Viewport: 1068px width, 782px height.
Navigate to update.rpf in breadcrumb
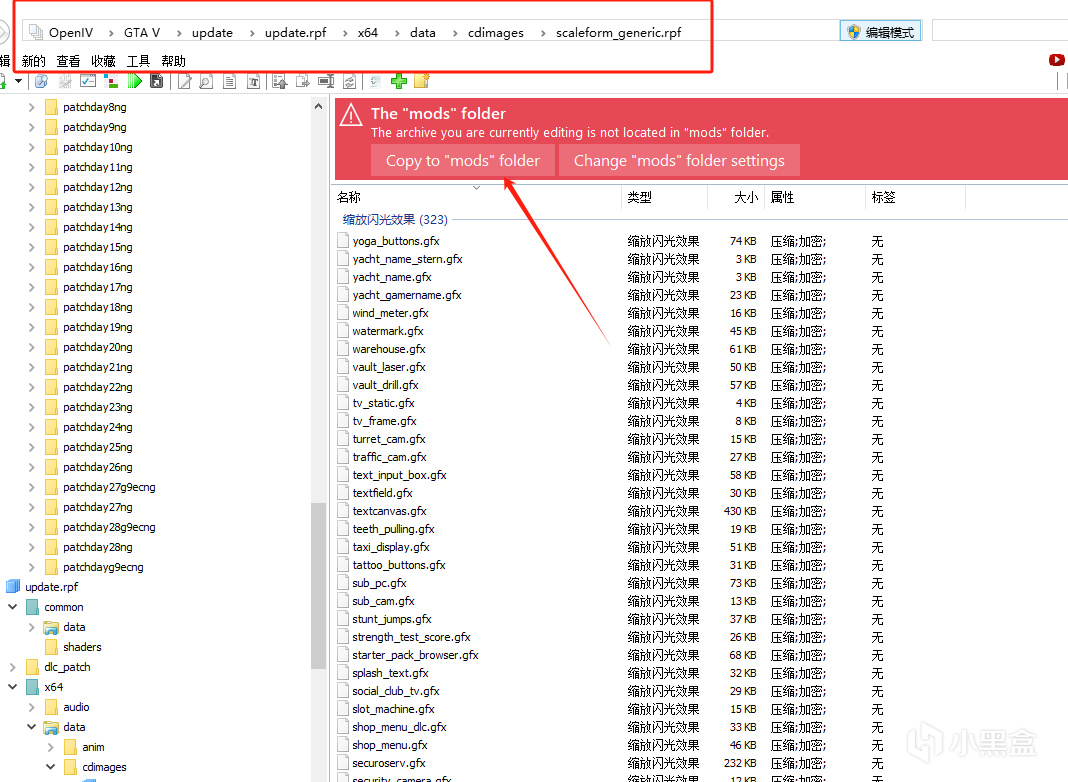[296, 33]
